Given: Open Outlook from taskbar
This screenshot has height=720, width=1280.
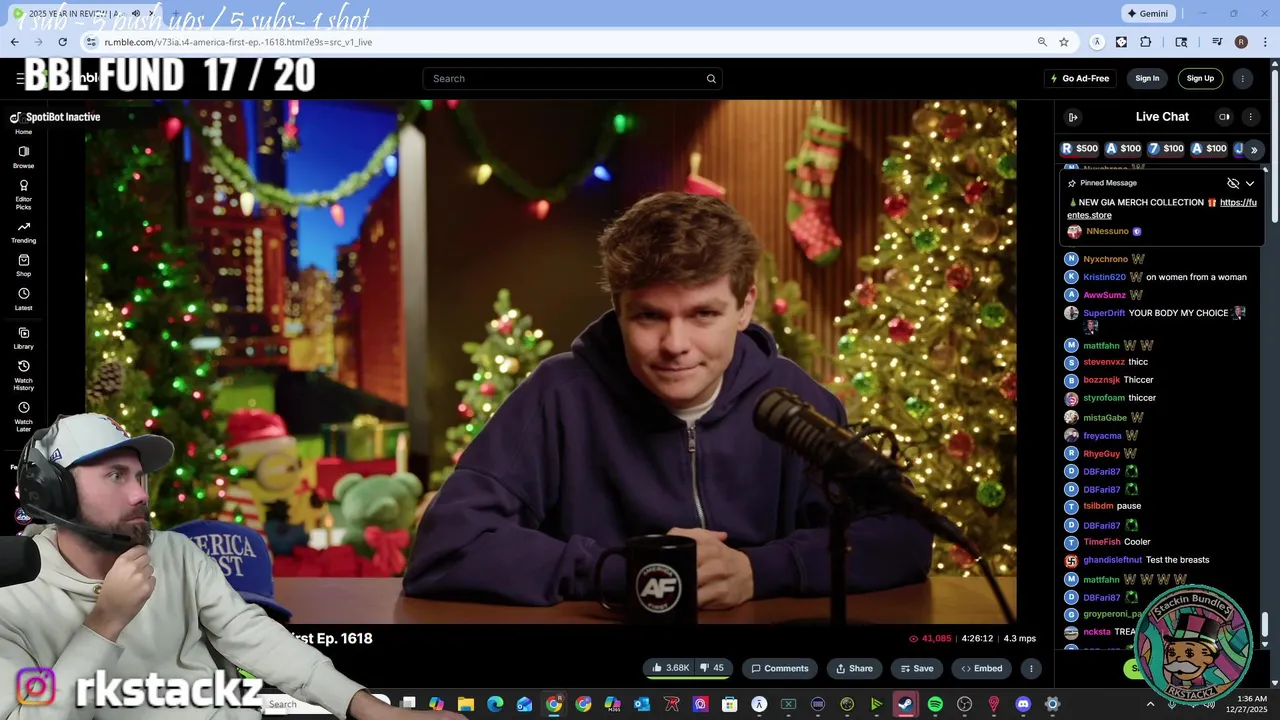Looking at the screenshot, I should click(642, 704).
